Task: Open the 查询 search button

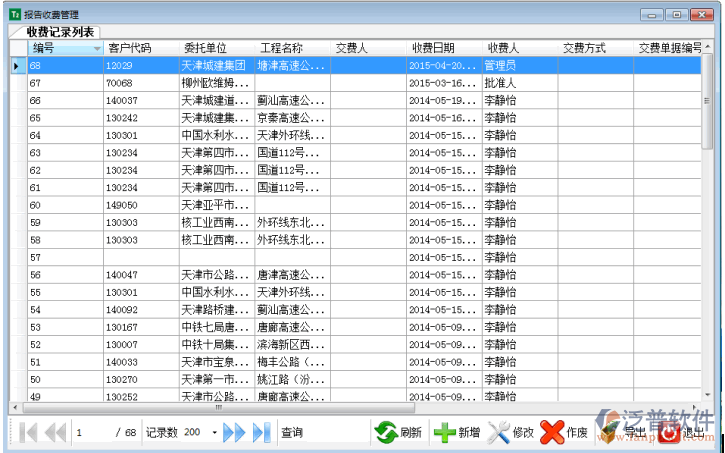Action: (292, 433)
